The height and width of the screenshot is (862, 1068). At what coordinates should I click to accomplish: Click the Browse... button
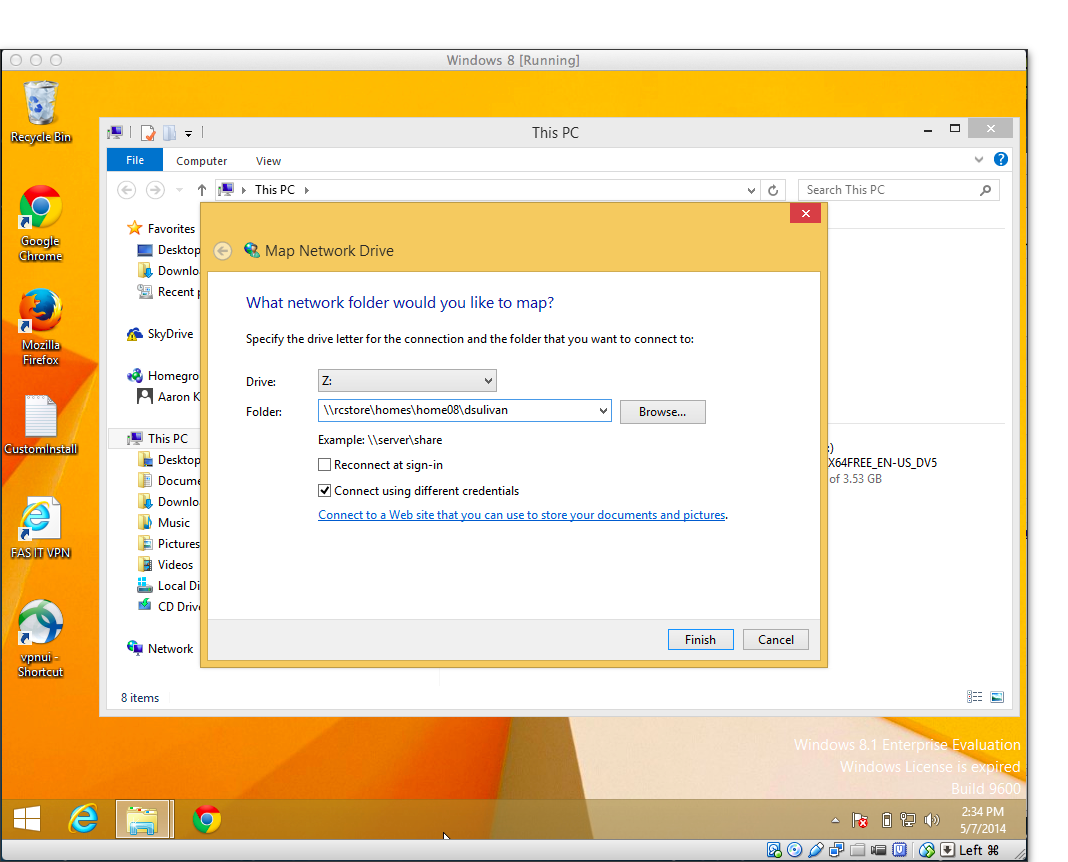662,412
